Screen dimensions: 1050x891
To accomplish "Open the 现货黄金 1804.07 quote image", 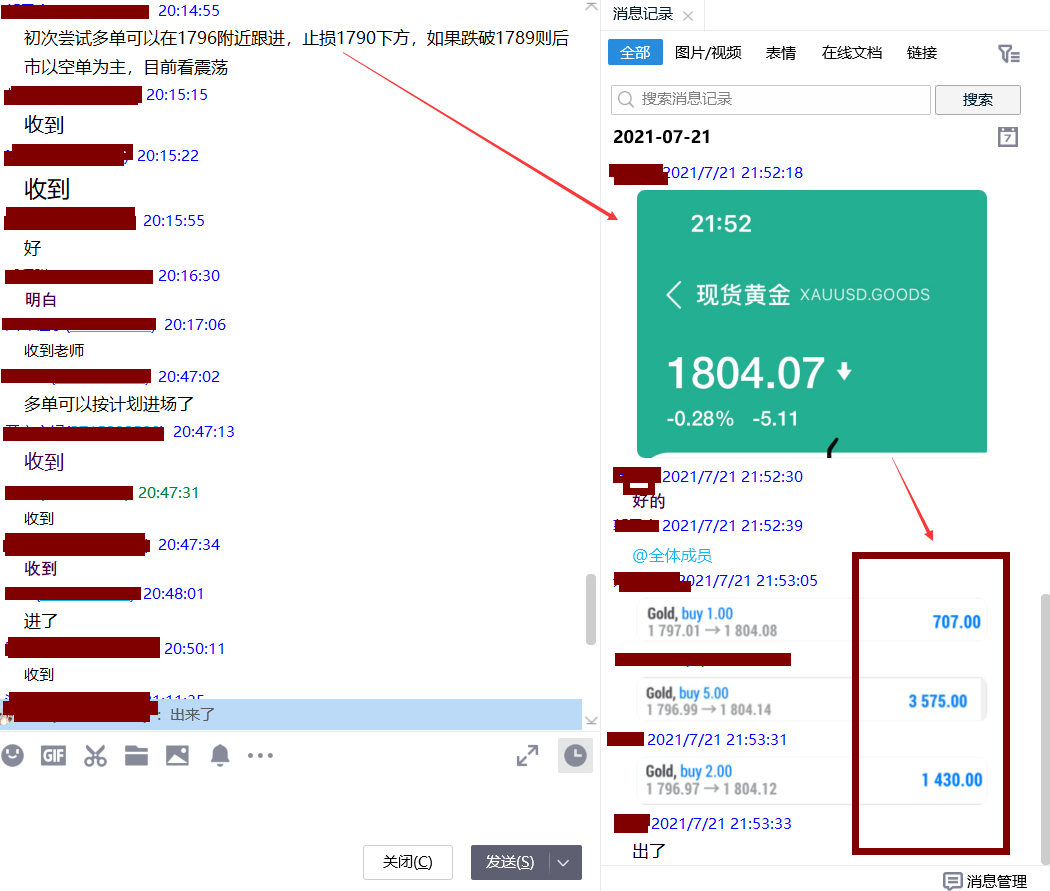I will pos(812,324).
